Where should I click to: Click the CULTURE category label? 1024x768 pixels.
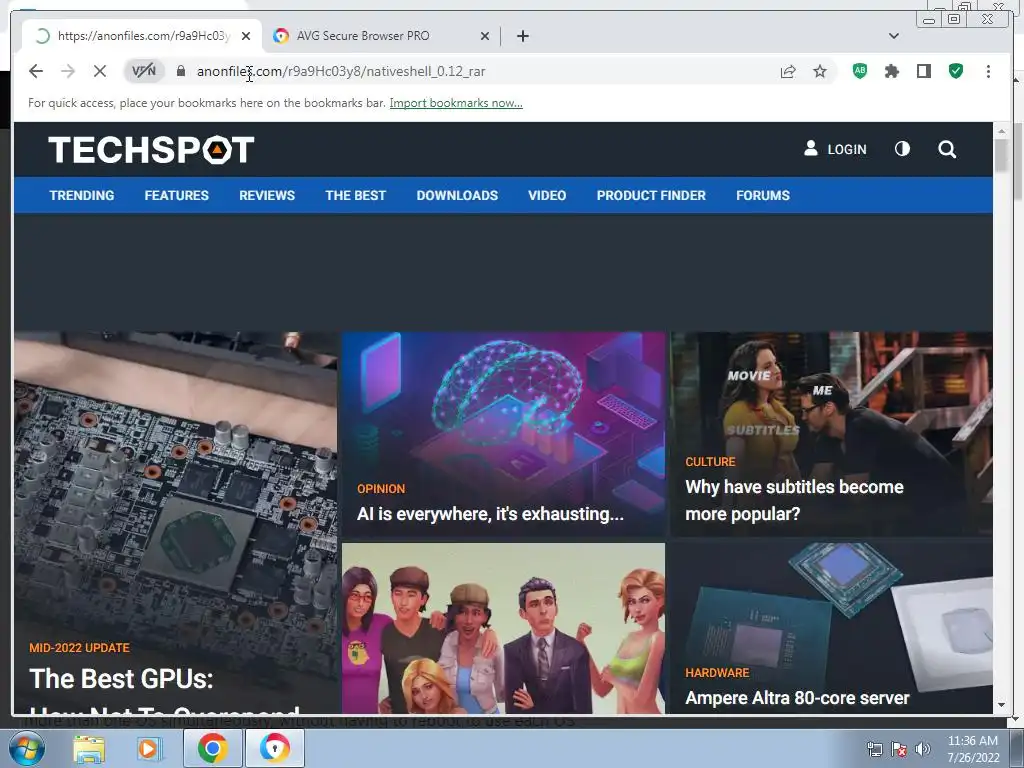tap(710, 462)
